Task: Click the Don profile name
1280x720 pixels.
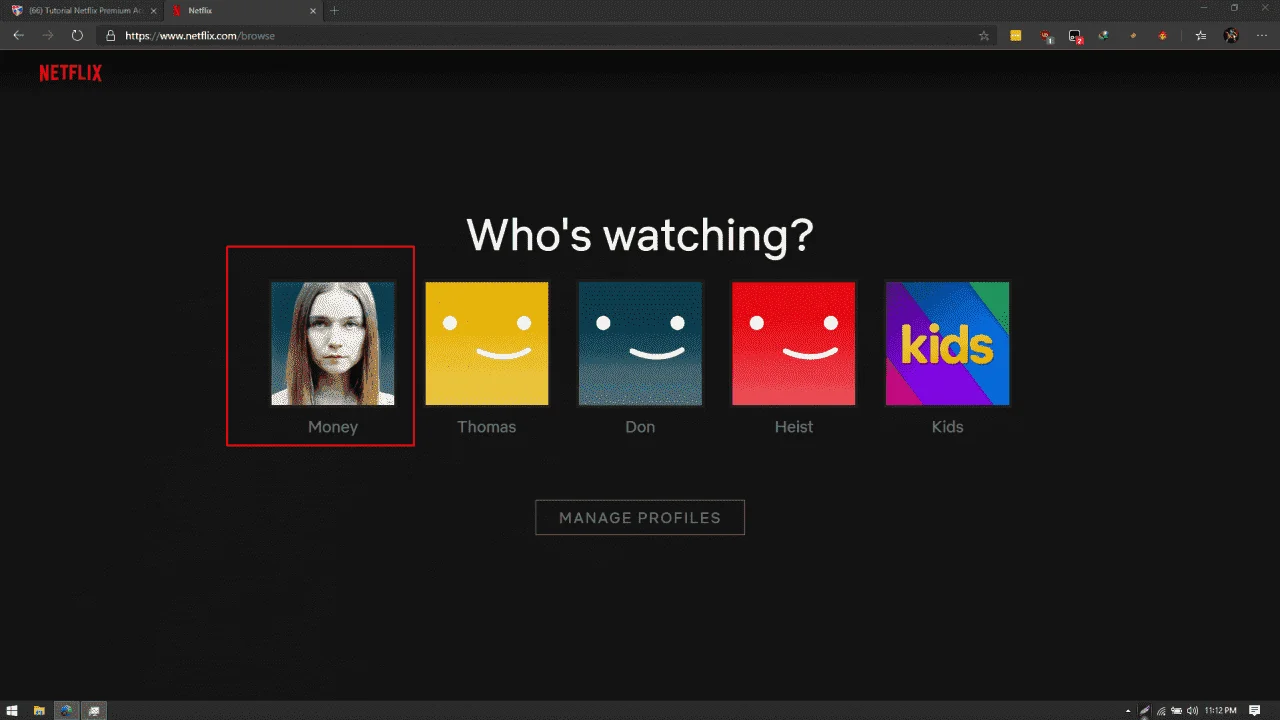Action: pyautogui.click(x=640, y=427)
